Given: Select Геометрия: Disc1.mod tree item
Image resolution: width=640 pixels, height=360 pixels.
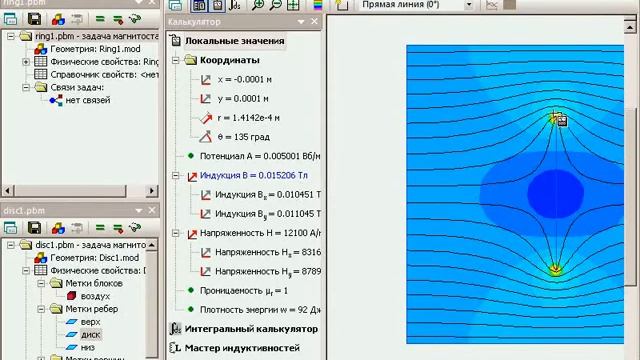Looking at the screenshot, I should [x=94, y=258].
